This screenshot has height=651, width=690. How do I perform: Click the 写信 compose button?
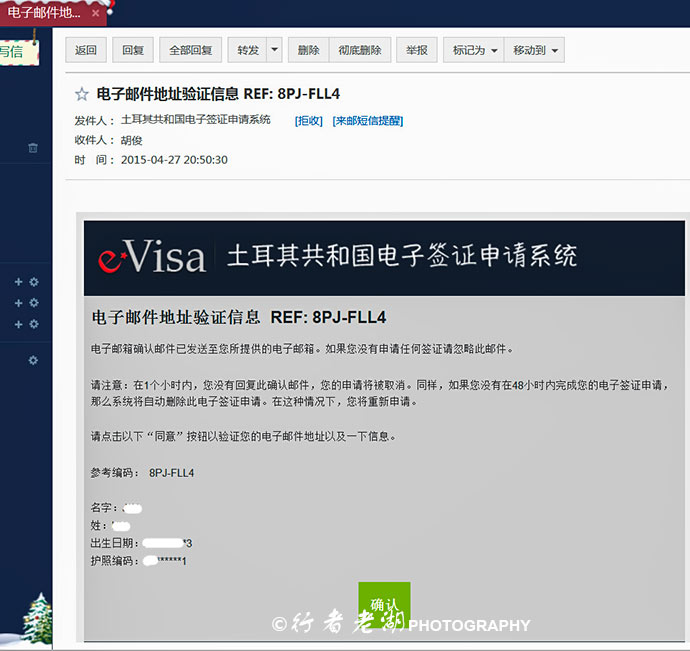(x=12, y=52)
